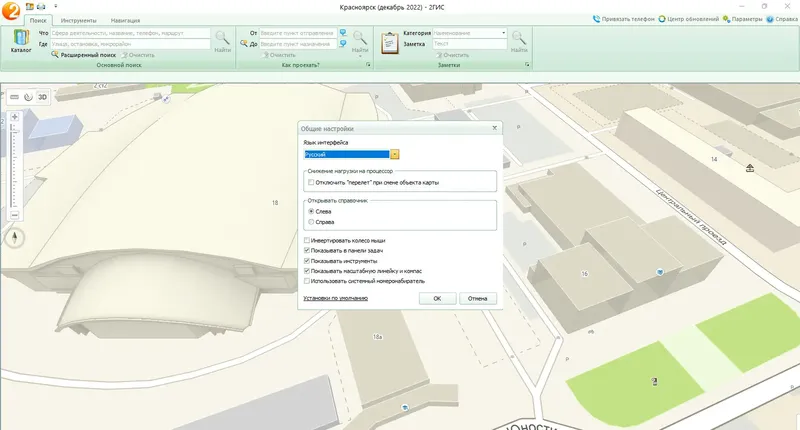This screenshot has height=430, width=800.
Task: Click the route search Найти magnifier
Action: point(360,41)
